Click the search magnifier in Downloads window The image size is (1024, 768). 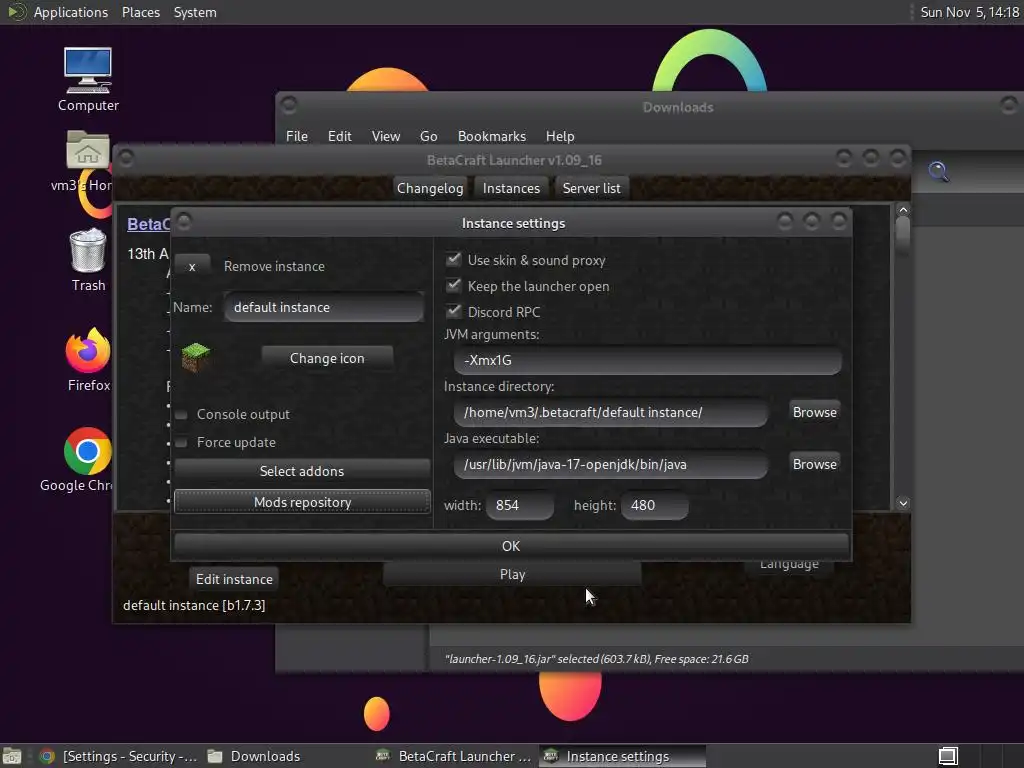click(x=938, y=172)
